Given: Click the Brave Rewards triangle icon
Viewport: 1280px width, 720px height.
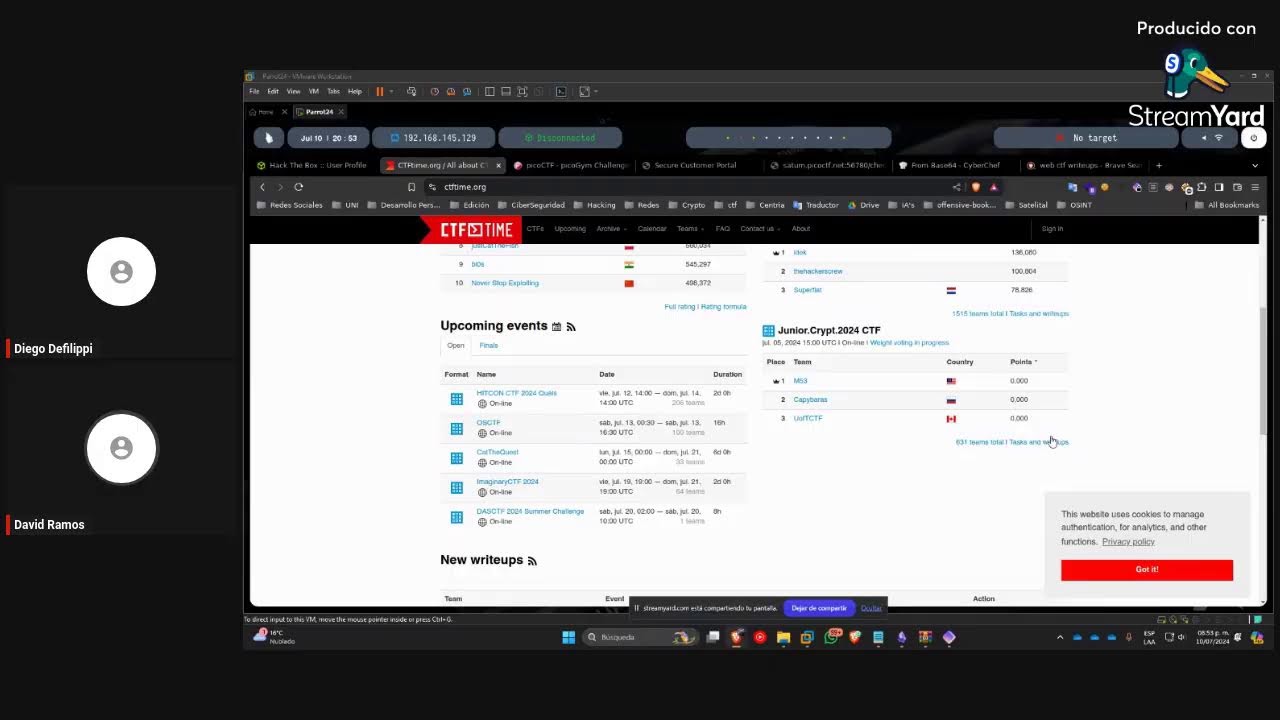Looking at the screenshot, I should click(993, 187).
